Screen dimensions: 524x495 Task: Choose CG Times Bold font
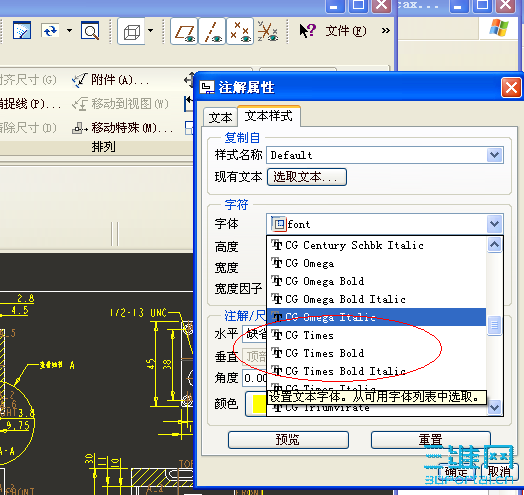(376, 353)
